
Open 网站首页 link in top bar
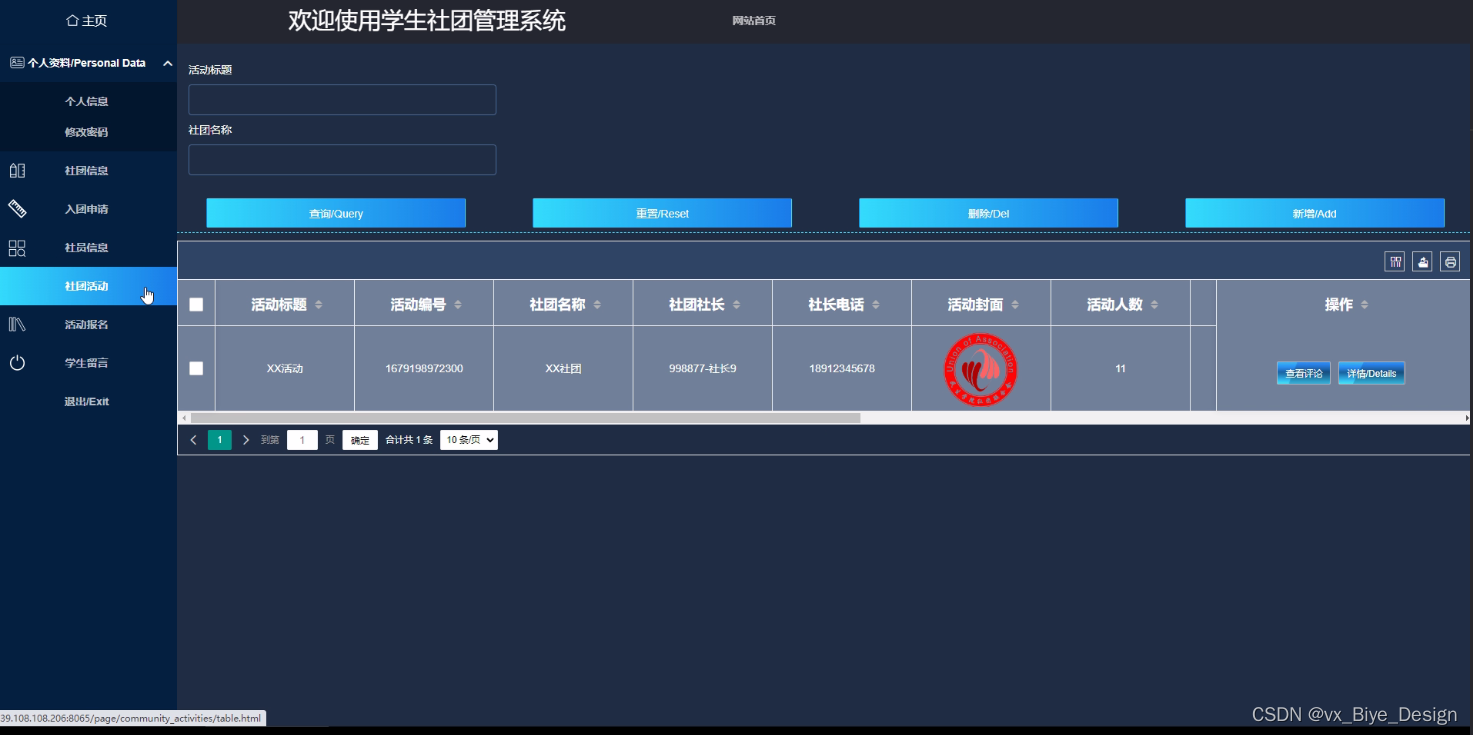[754, 21]
